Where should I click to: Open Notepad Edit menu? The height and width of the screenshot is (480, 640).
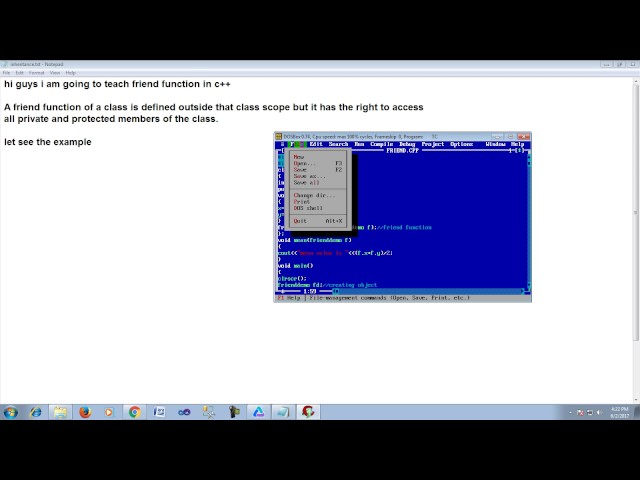click(x=20, y=73)
